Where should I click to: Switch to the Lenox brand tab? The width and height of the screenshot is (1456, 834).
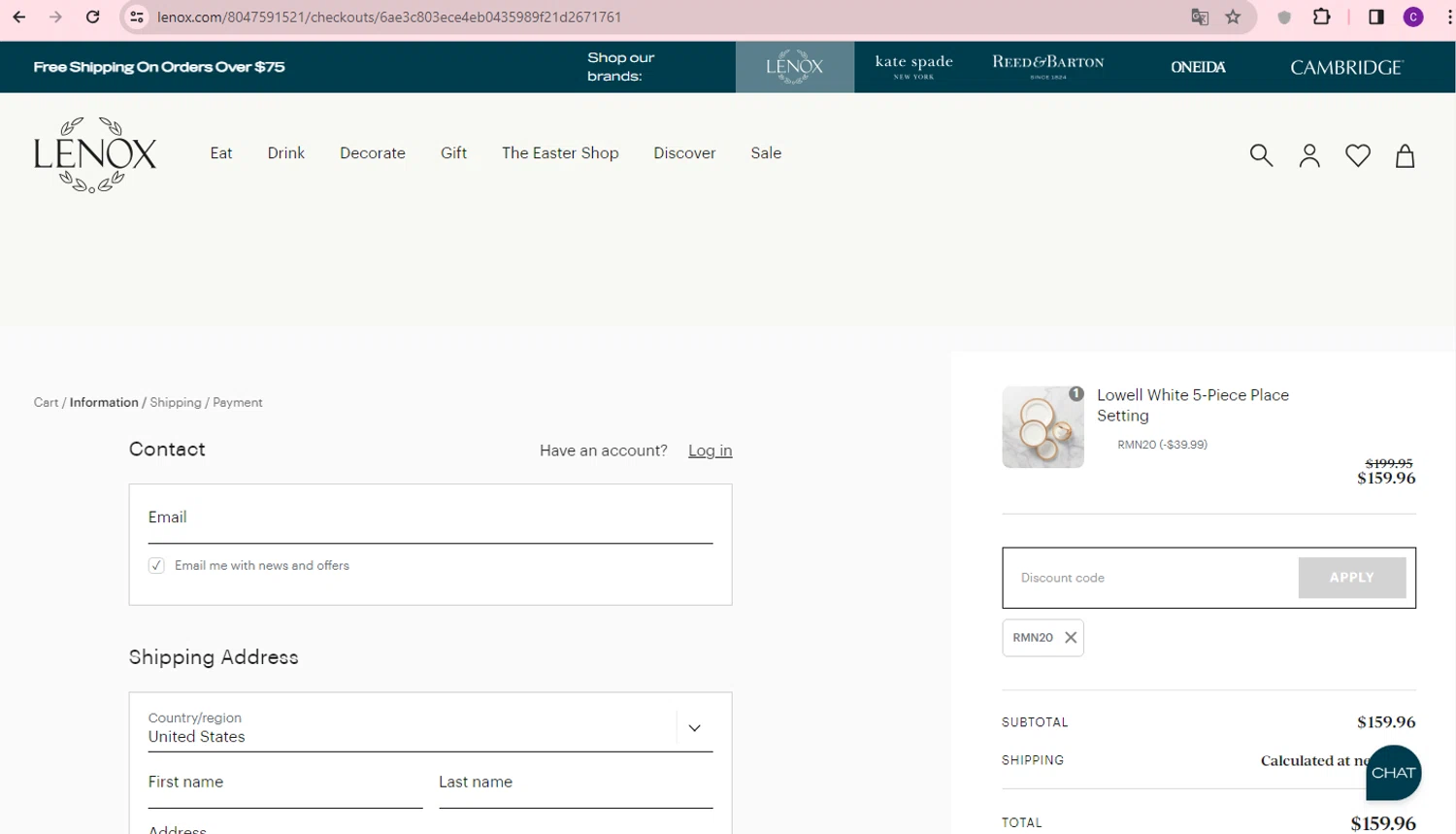(795, 67)
